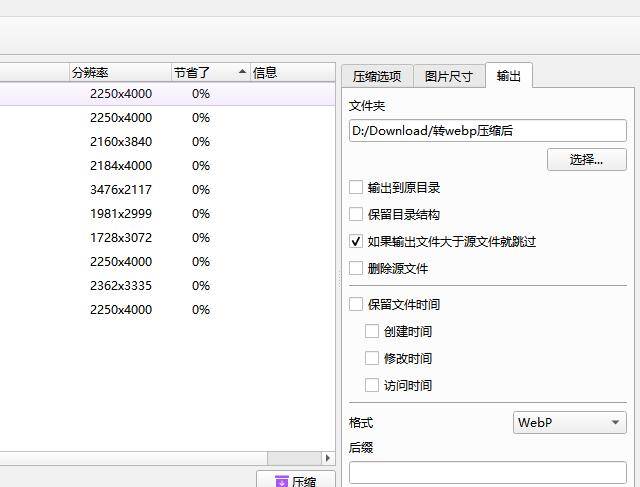Click the 后缀 suffix input field
Screen dimensions: 640x487
point(488,474)
